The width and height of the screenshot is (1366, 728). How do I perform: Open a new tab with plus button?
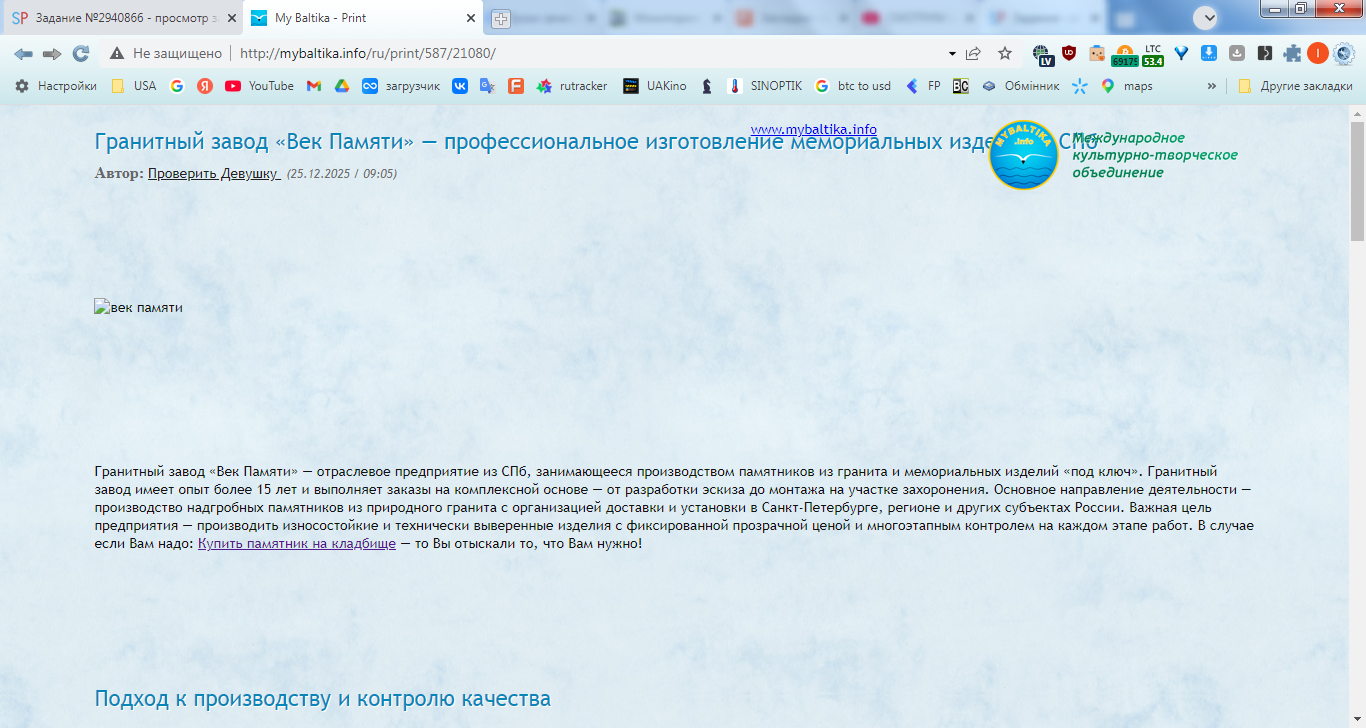click(501, 18)
